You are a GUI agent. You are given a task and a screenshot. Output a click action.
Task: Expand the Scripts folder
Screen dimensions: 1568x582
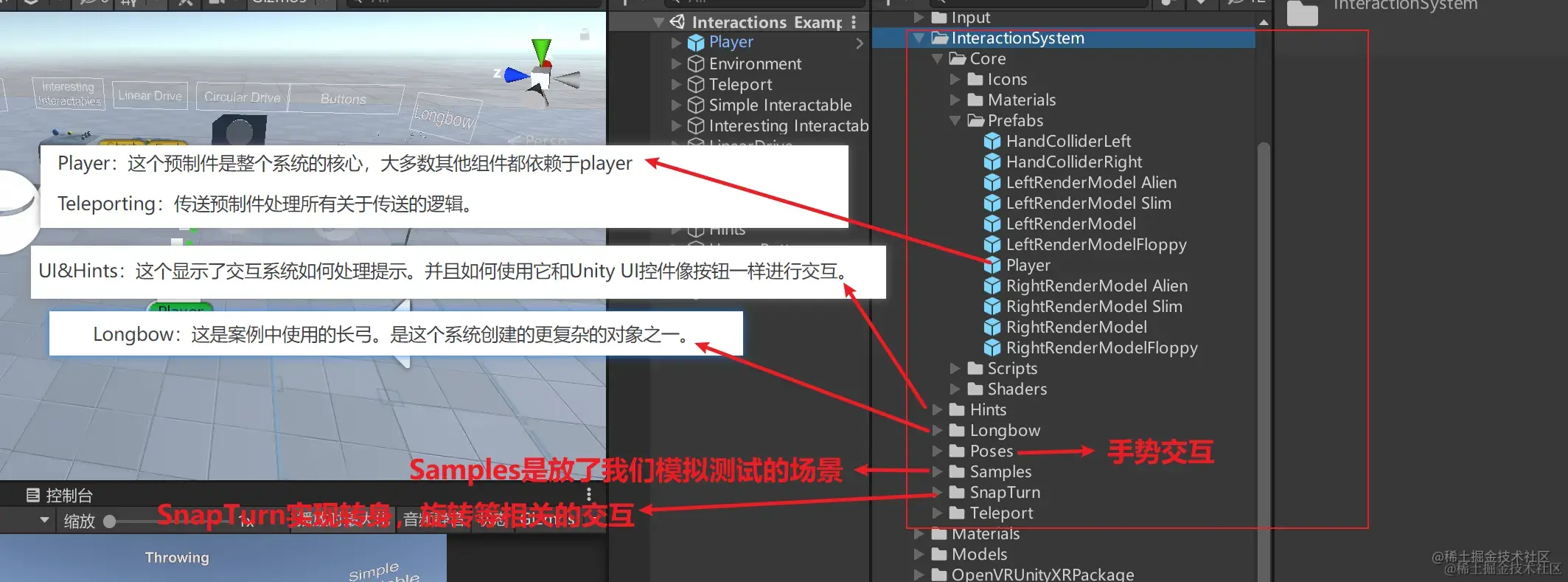(955, 368)
